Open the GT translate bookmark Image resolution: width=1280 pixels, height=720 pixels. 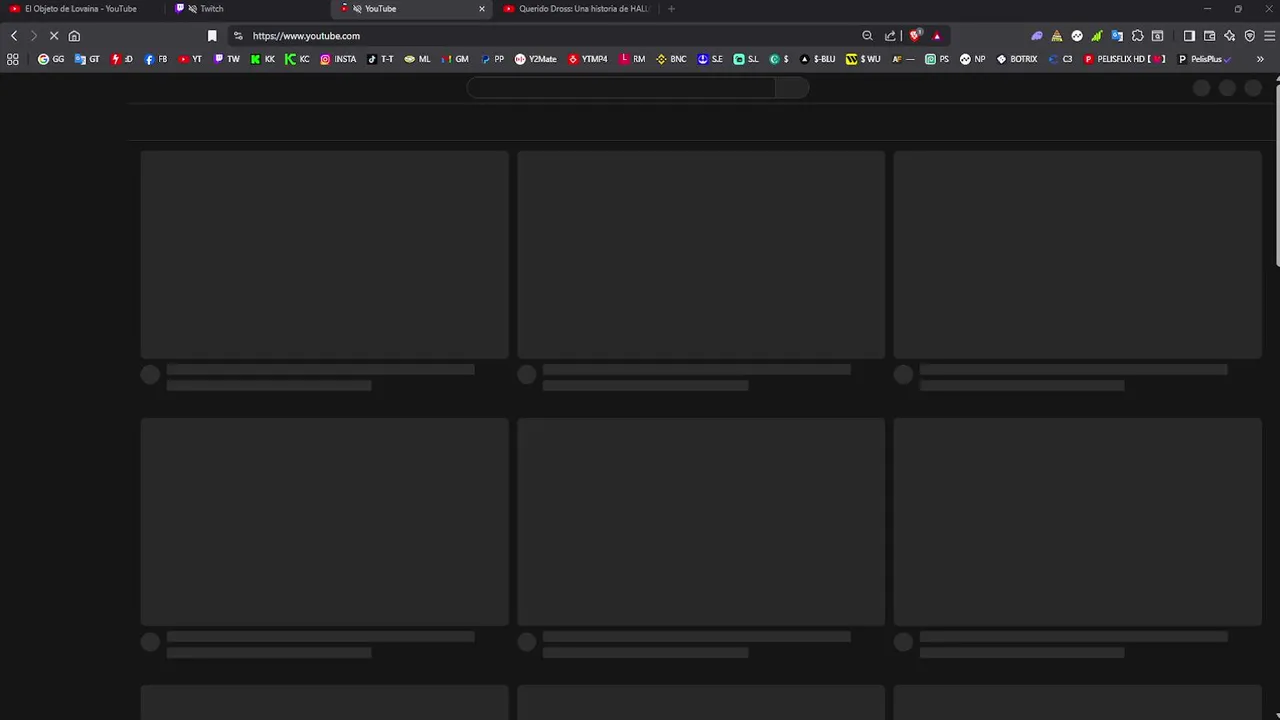tap(87, 59)
